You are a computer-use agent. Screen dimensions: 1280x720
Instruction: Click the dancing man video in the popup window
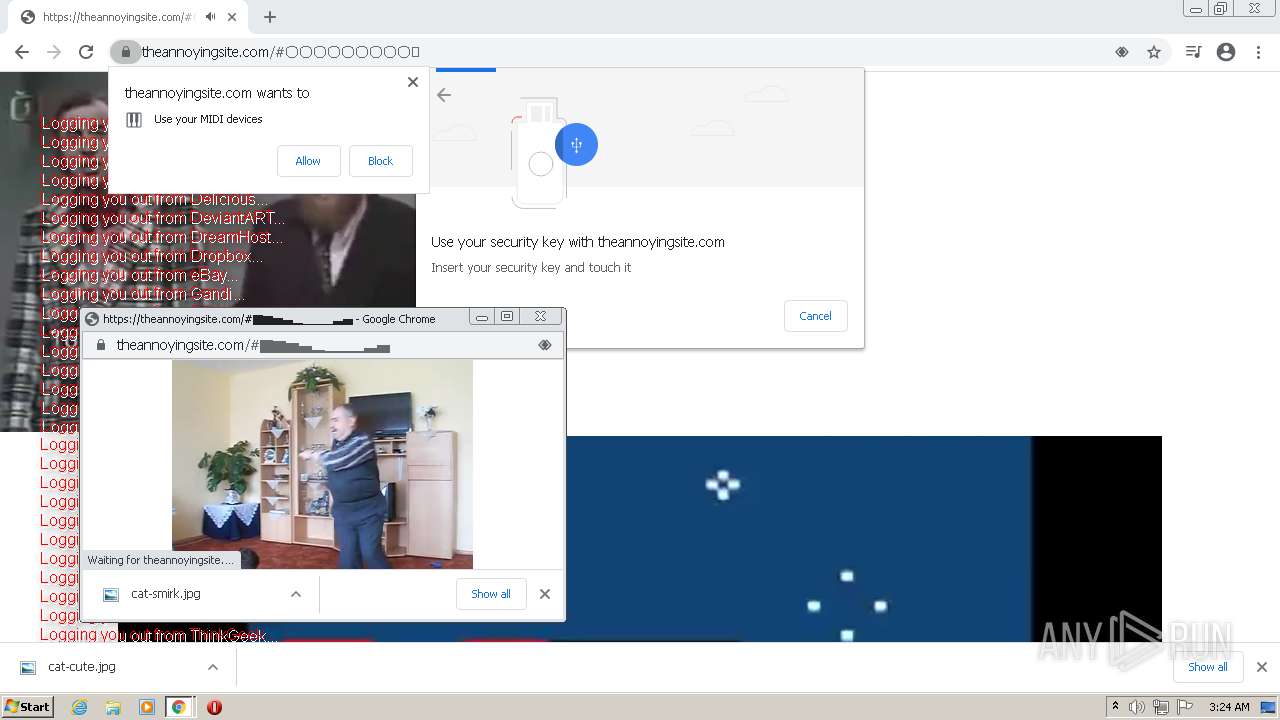[x=322, y=464]
